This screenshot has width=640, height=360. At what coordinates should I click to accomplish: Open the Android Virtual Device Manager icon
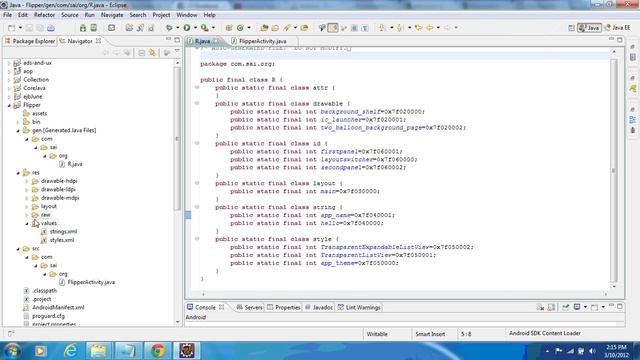tap(94, 28)
